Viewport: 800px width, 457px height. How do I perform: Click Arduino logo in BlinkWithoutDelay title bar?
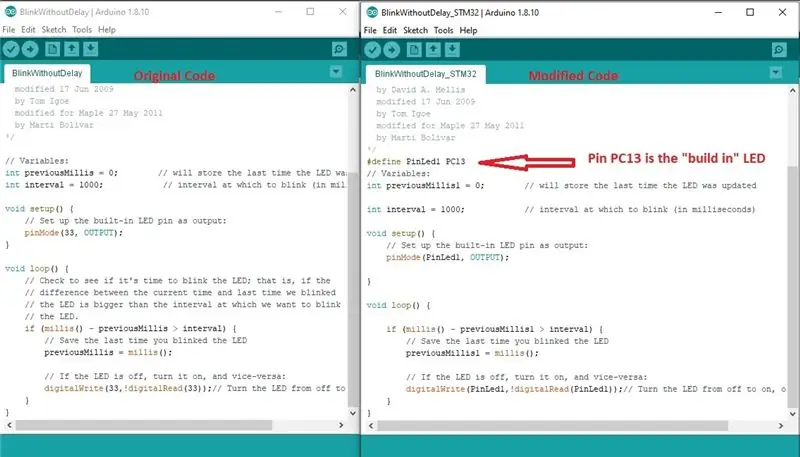(10, 11)
